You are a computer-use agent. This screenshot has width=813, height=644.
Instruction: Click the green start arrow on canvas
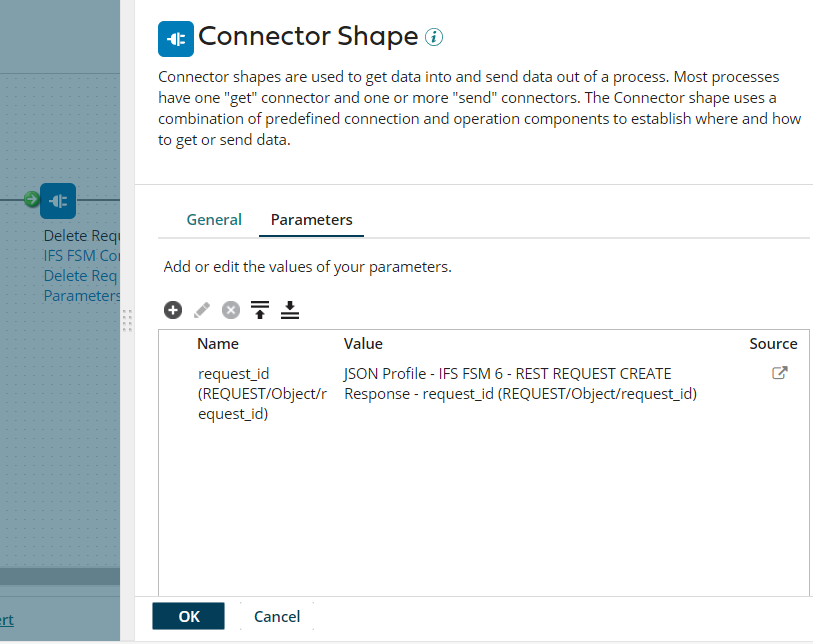click(32, 199)
